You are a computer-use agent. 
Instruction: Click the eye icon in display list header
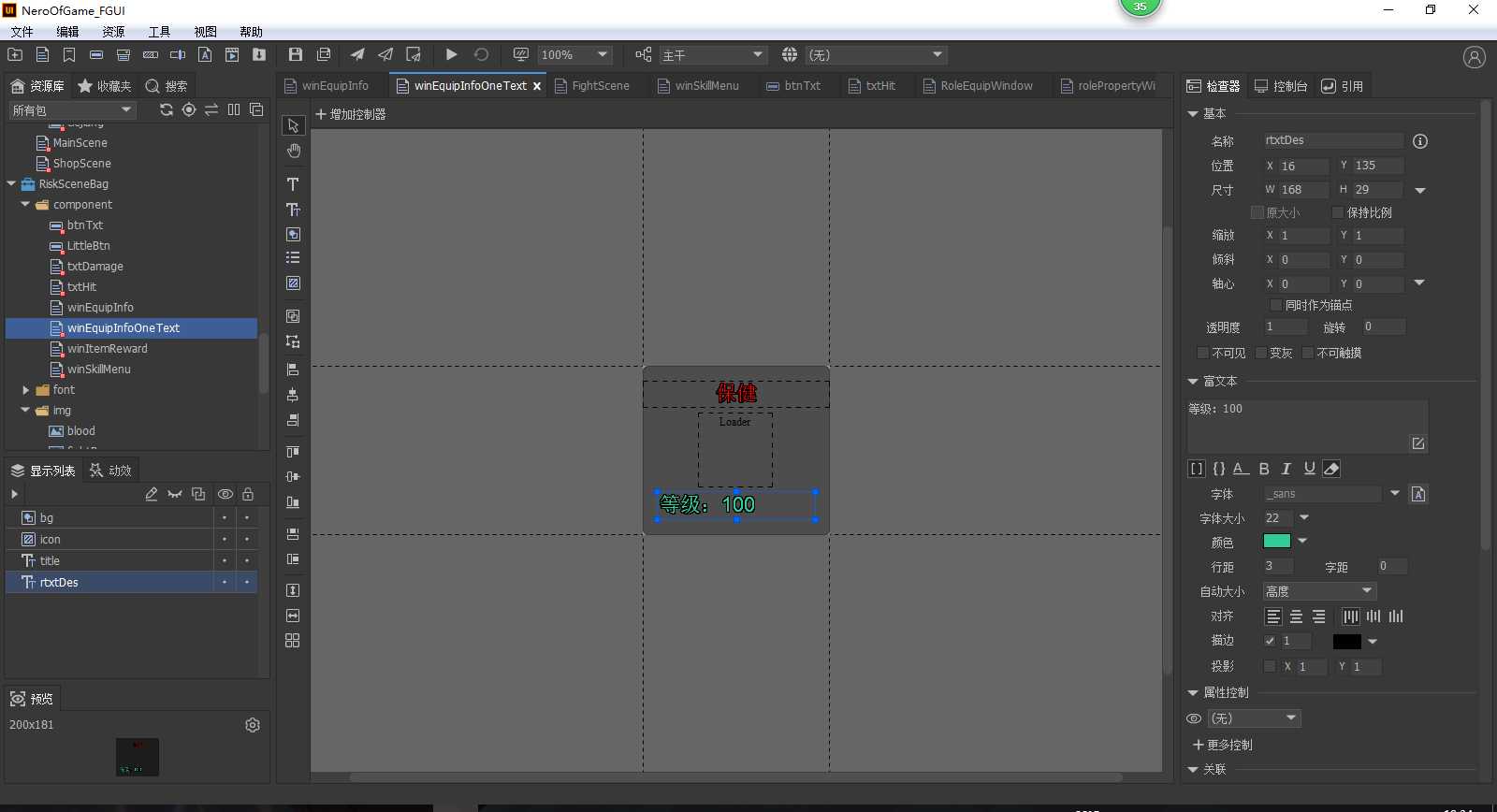[225, 494]
